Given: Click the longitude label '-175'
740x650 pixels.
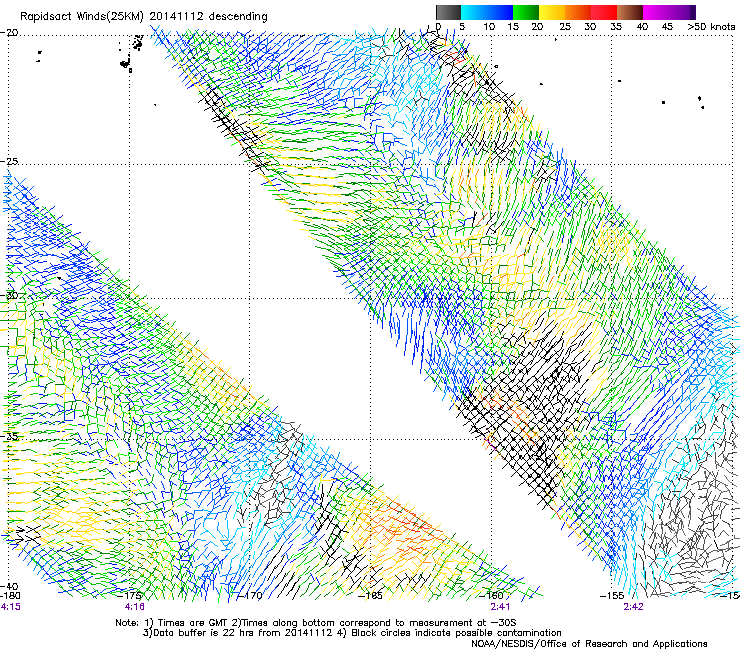Looking at the screenshot, I should coord(129,596).
